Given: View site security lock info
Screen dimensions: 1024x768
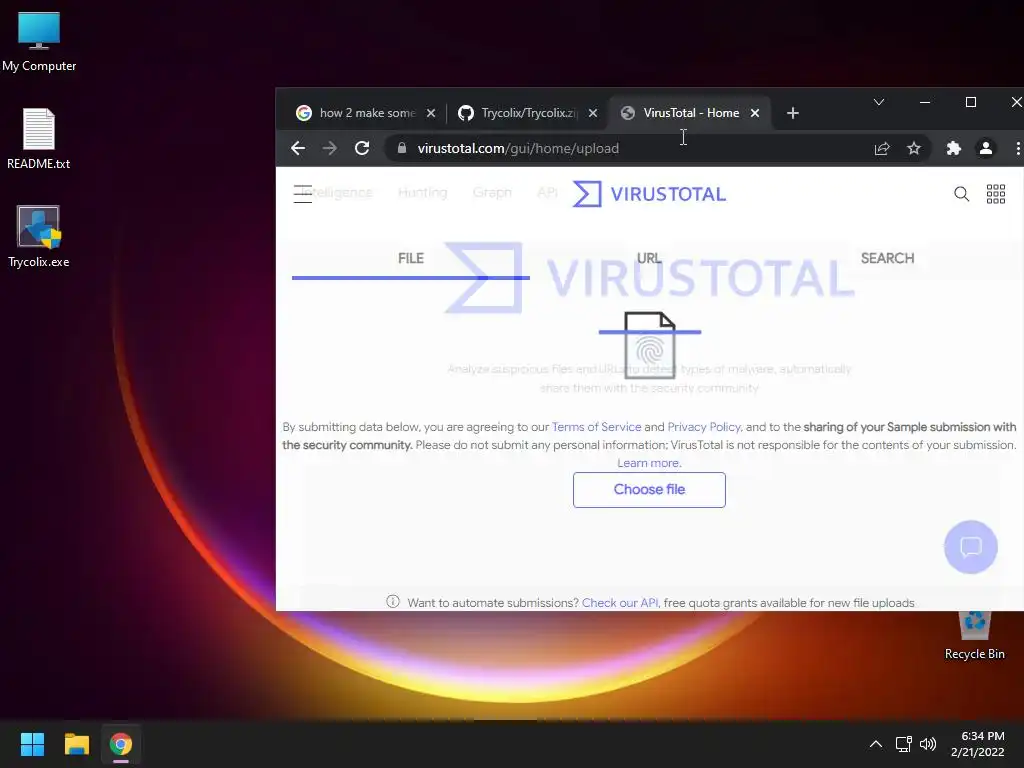Looking at the screenshot, I should (x=402, y=148).
